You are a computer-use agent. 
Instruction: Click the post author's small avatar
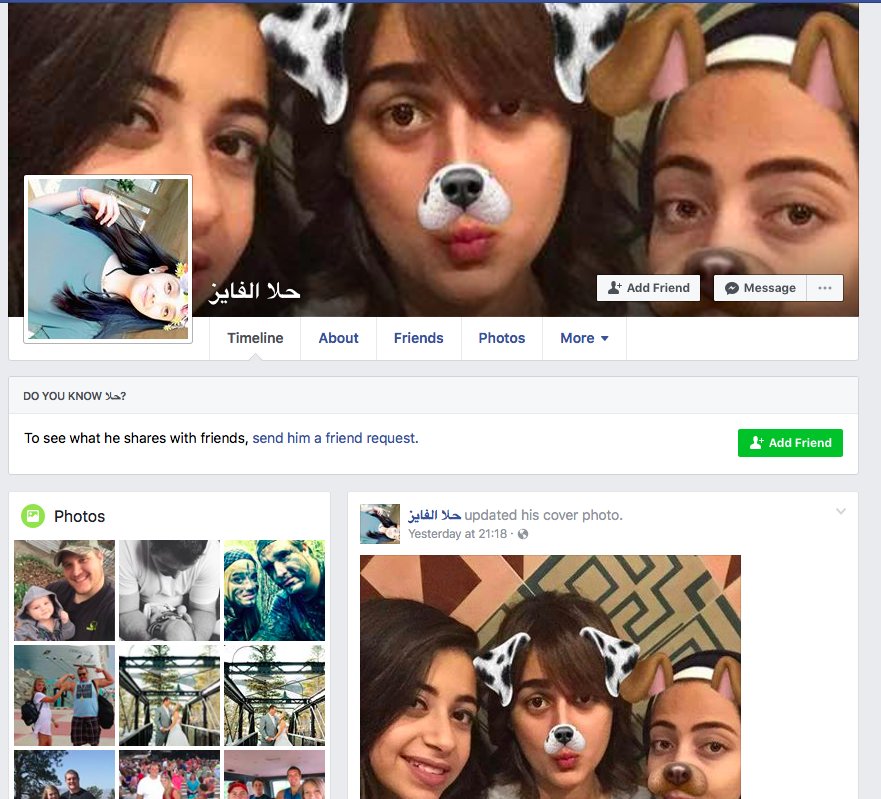click(x=380, y=524)
